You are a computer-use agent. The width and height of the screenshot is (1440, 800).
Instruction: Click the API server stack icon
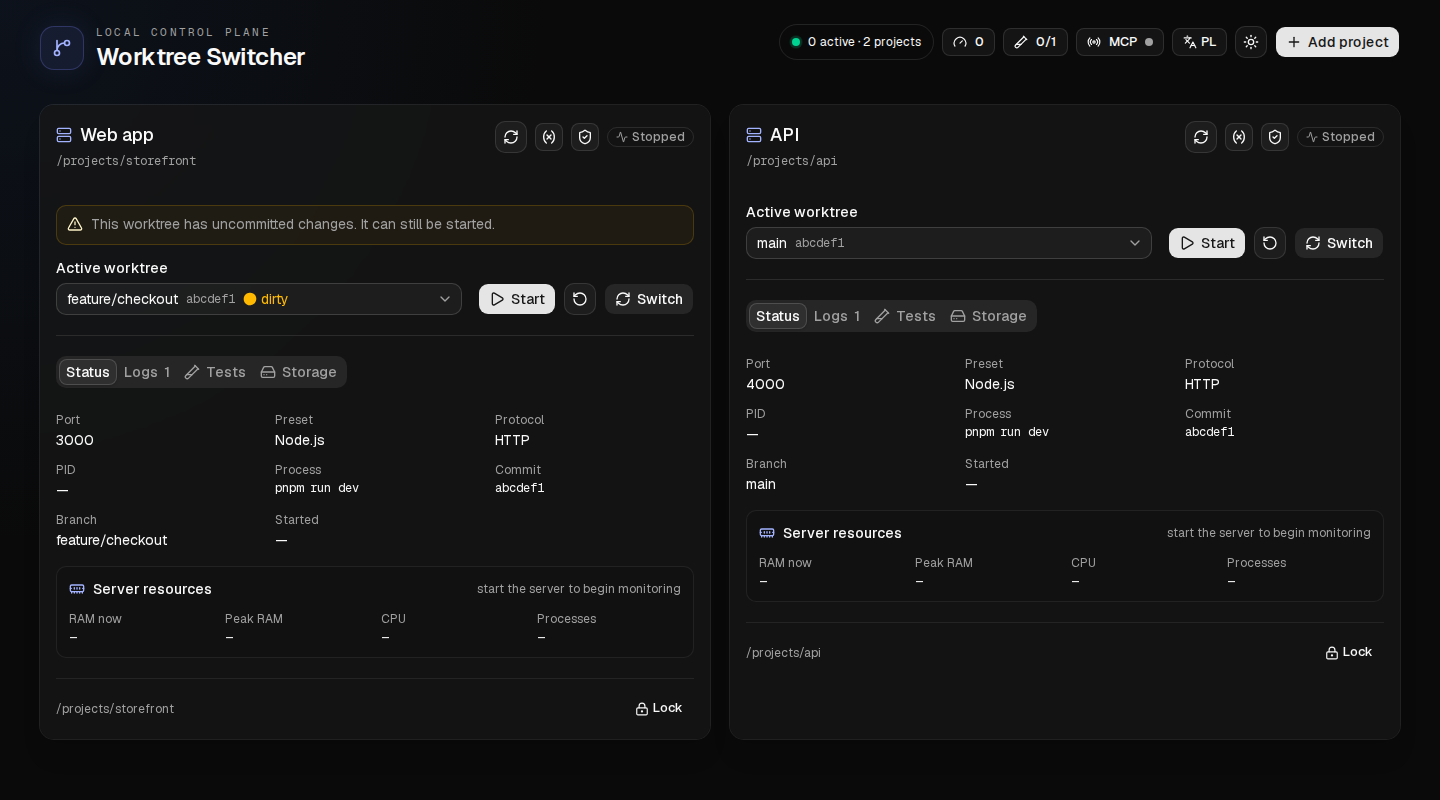pyautogui.click(x=754, y=135)
